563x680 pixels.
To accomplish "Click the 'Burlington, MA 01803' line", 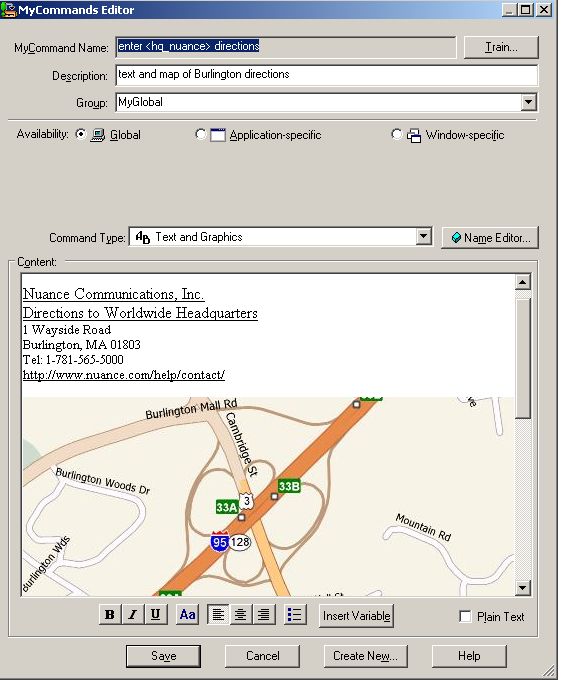I will [82, 345].
